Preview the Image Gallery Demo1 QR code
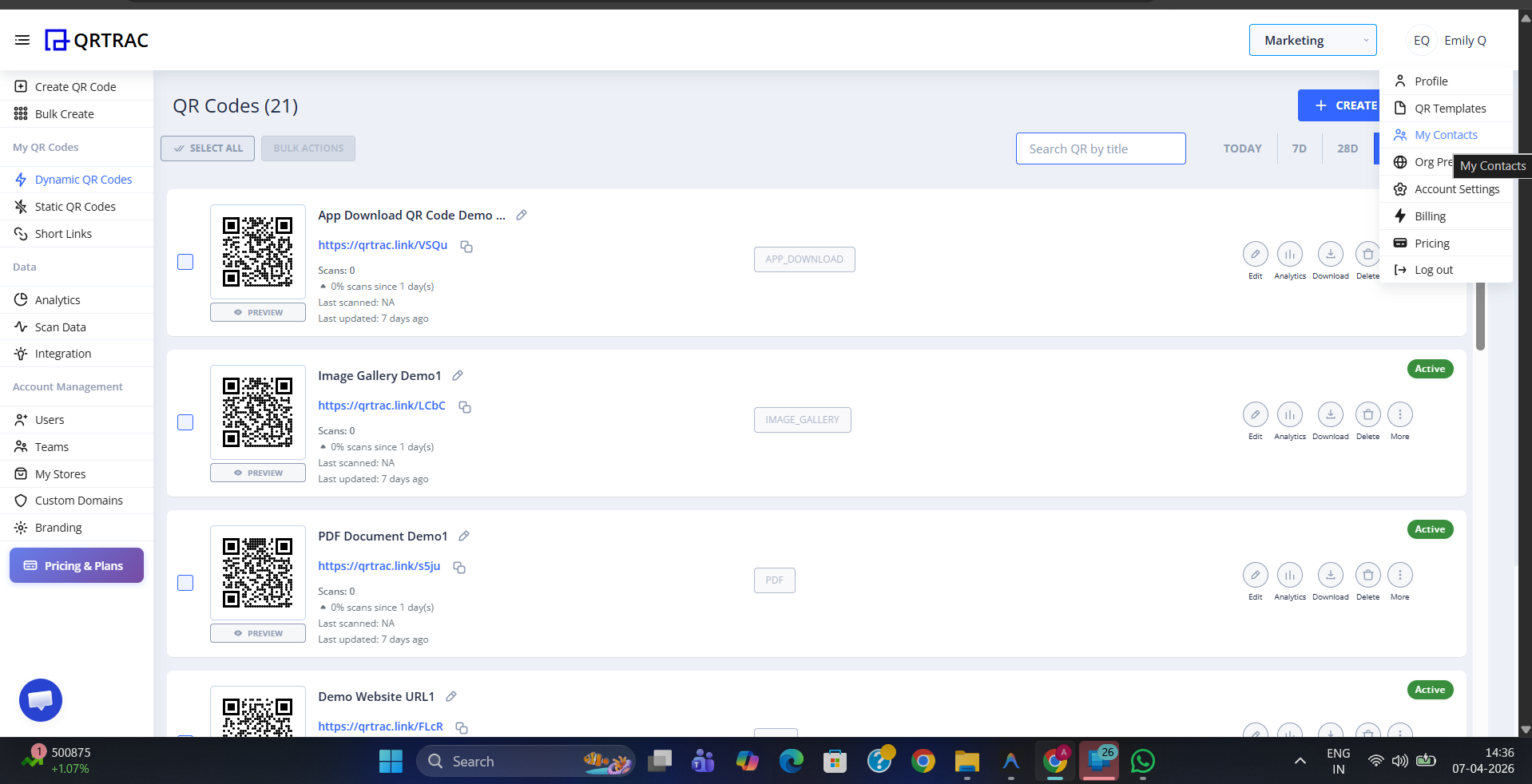Viewport: 1532px width, 784px height. (257, 472)
